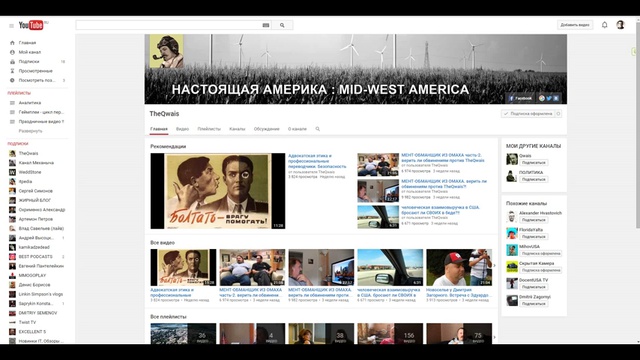Unsubscribe from Скрытая Камера
This screenshot has height=360, width=640.
(541, 270)
